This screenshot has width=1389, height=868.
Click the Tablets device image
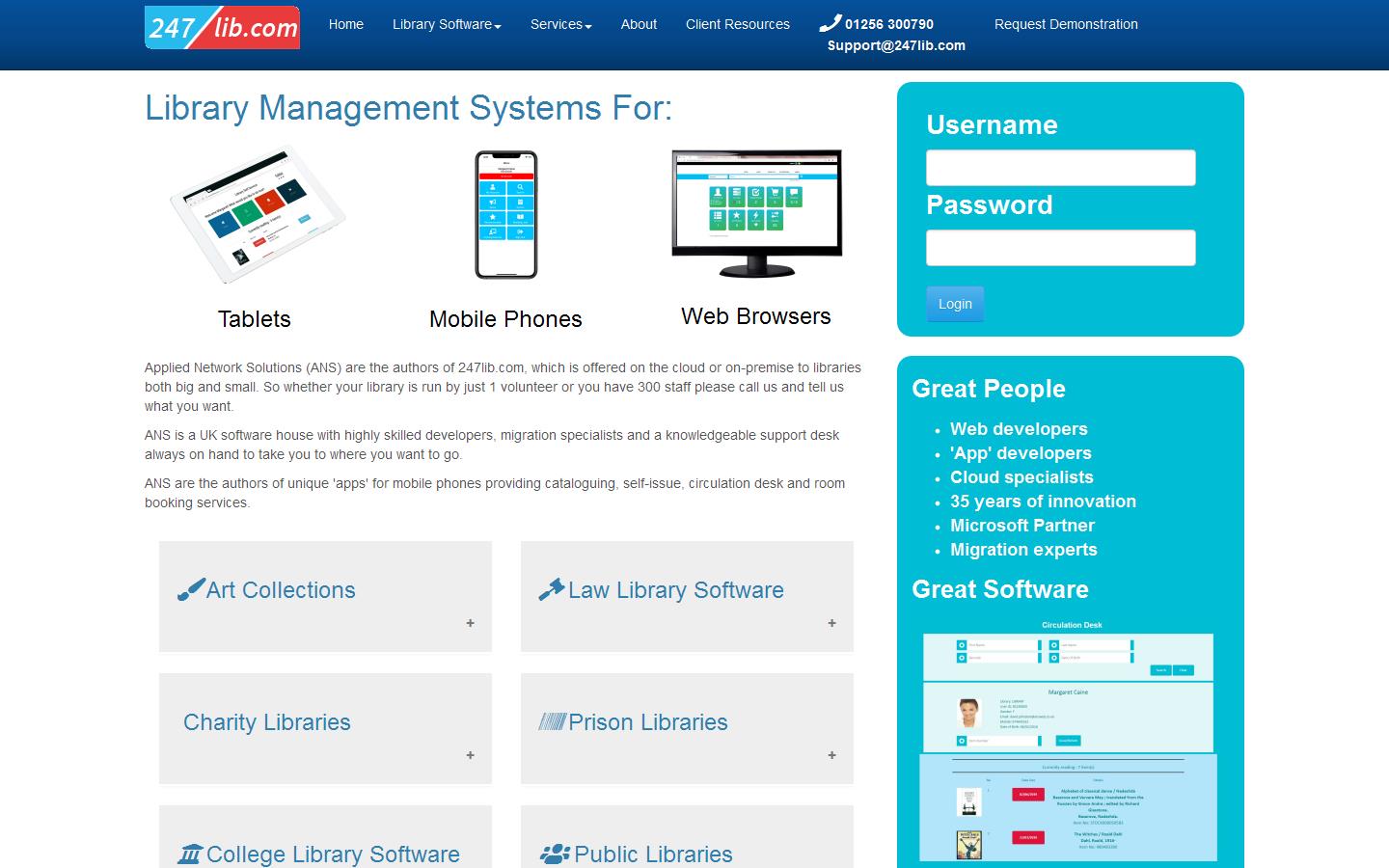[255, 214]
